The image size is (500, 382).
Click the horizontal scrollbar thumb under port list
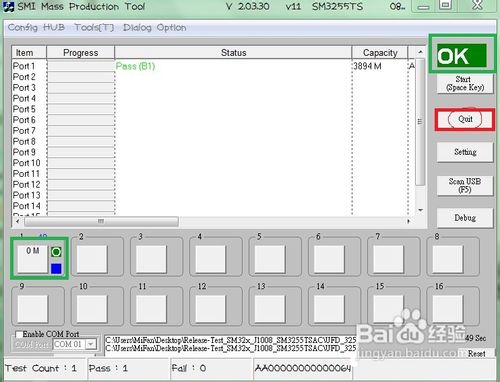click(x=101, y=221)
